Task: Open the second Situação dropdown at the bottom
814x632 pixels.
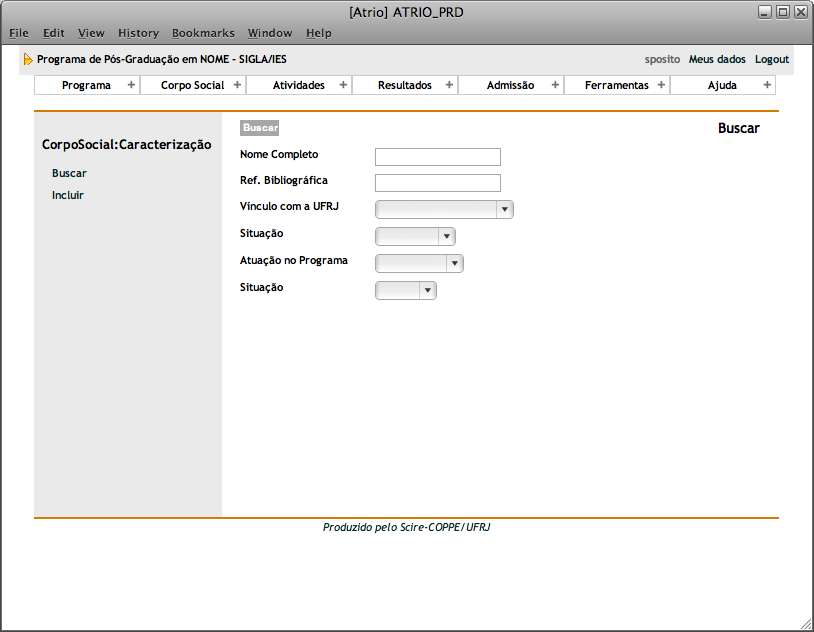Action: click(406, 290)
